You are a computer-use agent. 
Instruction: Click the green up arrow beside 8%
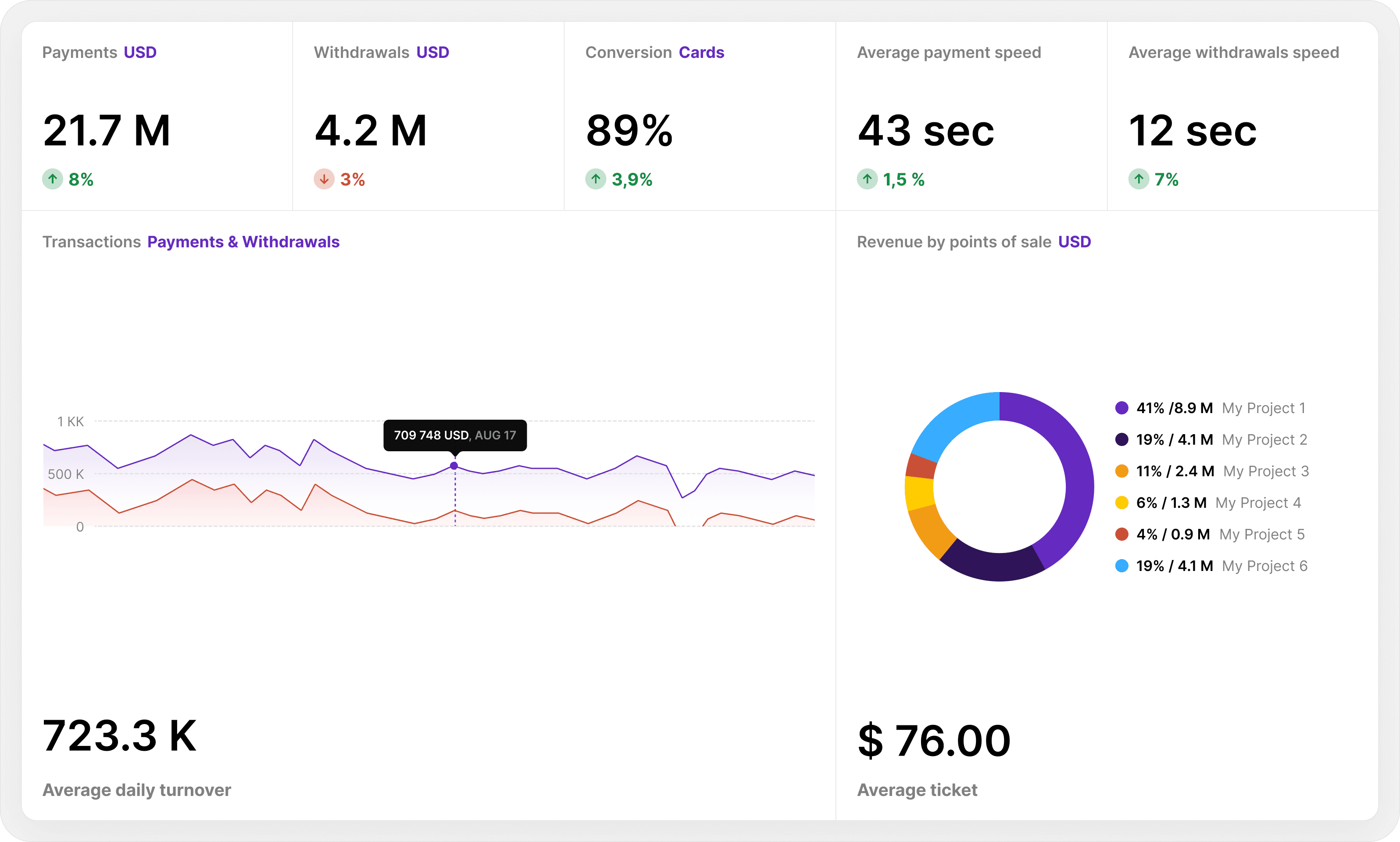point(52,179)
